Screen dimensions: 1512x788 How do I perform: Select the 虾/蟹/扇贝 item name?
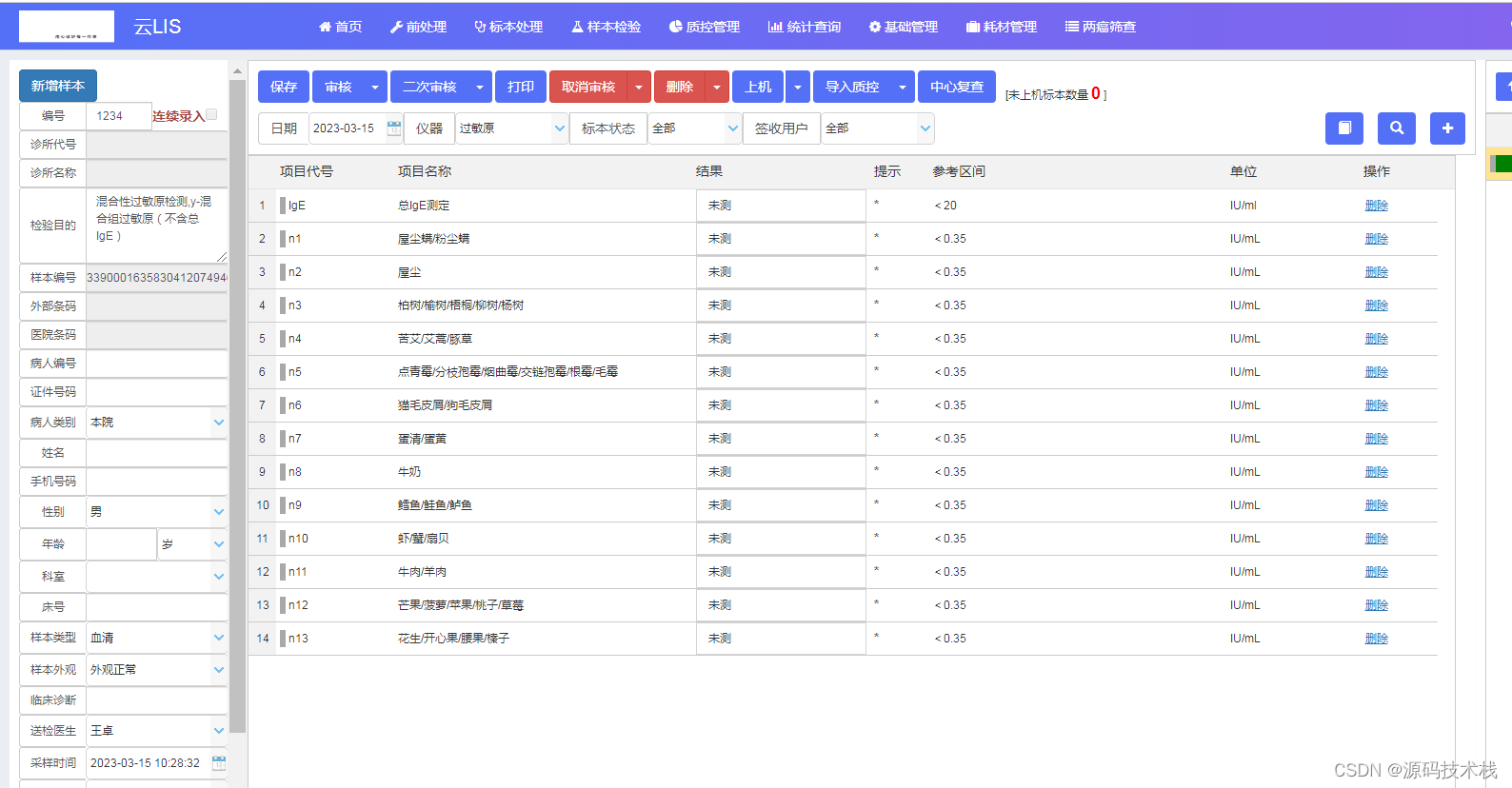click(x=424, y=539)
